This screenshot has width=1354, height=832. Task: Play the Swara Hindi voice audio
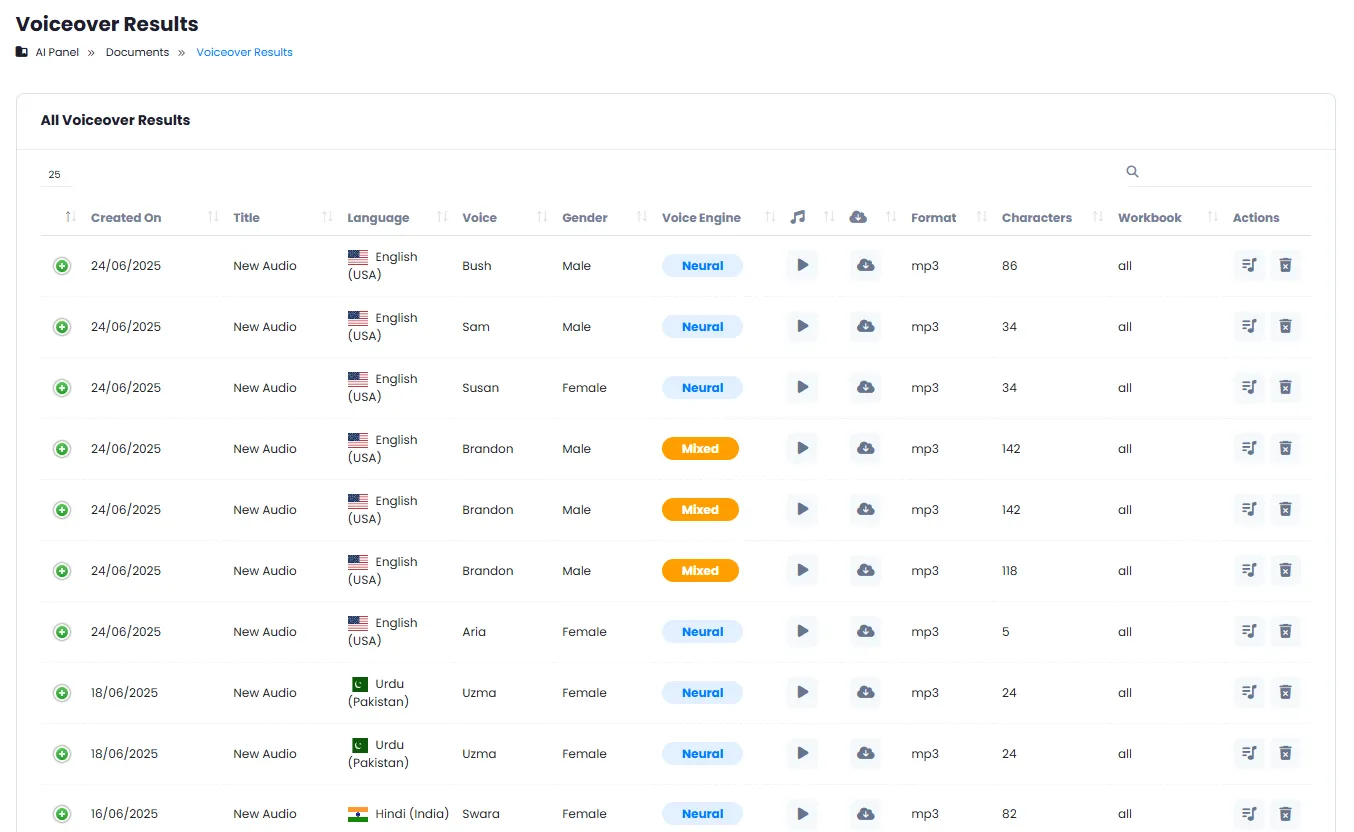point(802,814)
